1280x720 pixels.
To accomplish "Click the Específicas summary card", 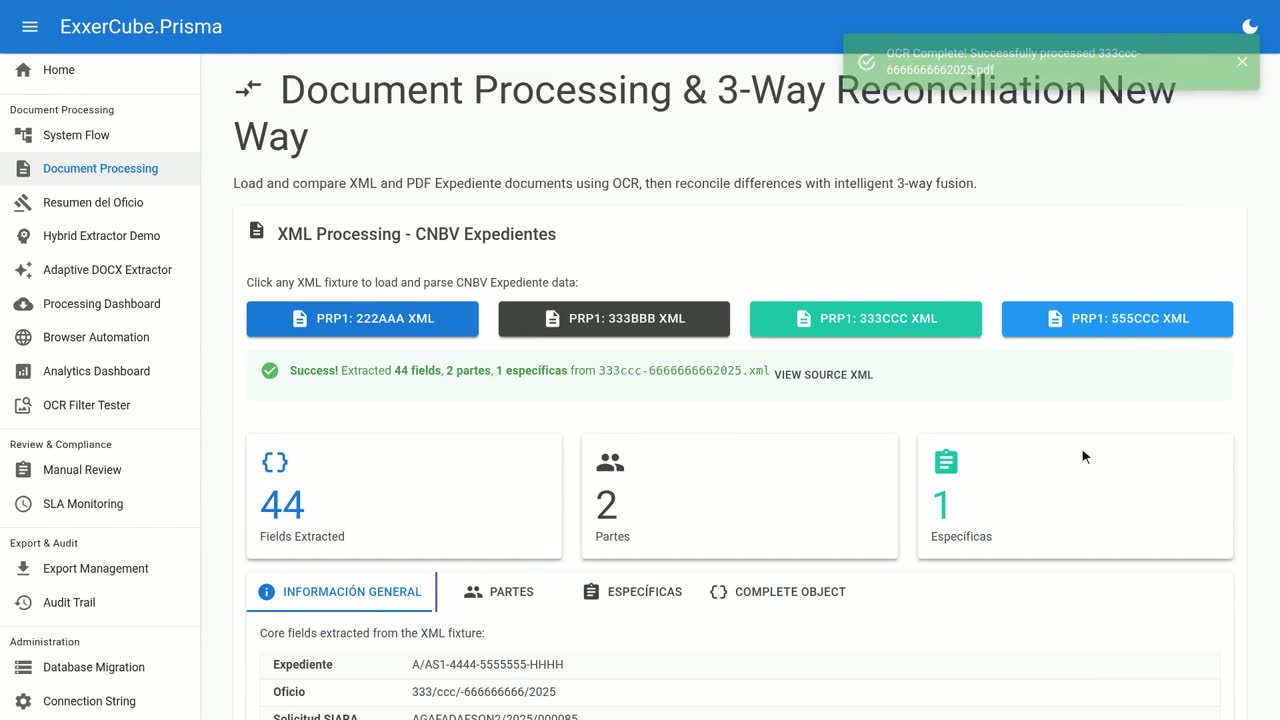I will point(1075,496).
